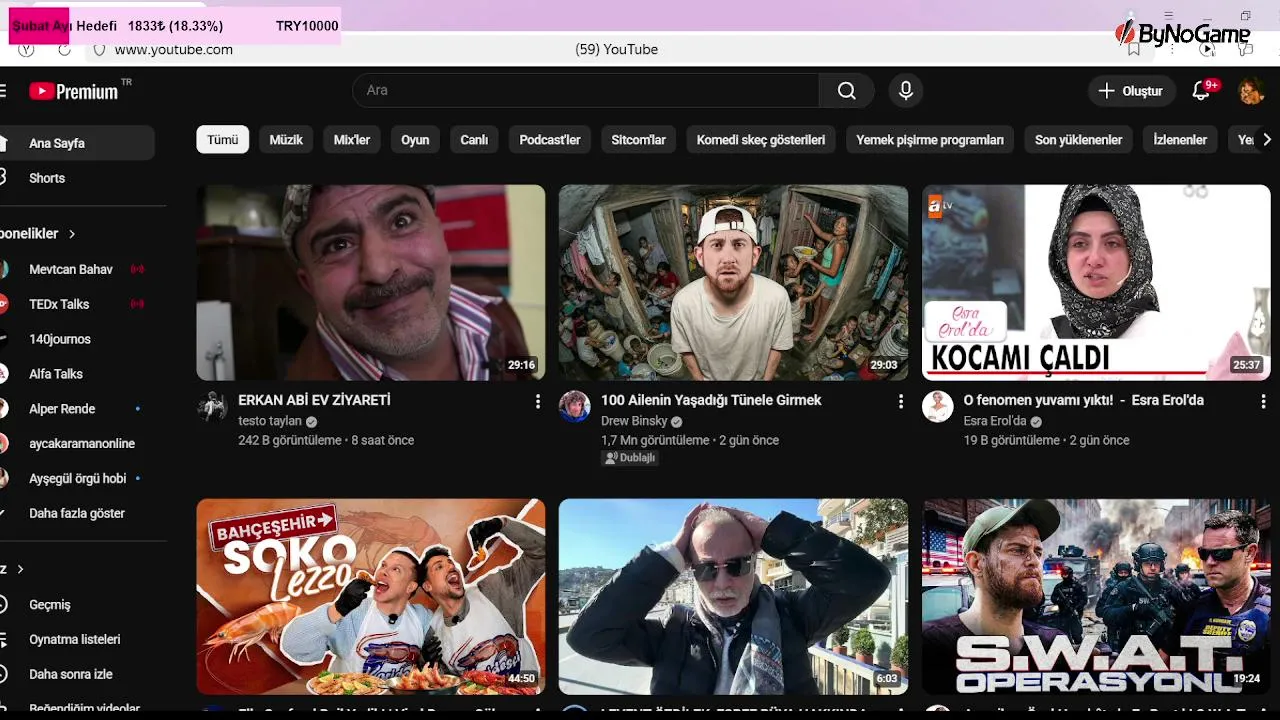The image size is (1280, 720).
Task: Open 100 Ailenin tünel video thumbnail
Action: pyautogui.click(x=733, y=282)
